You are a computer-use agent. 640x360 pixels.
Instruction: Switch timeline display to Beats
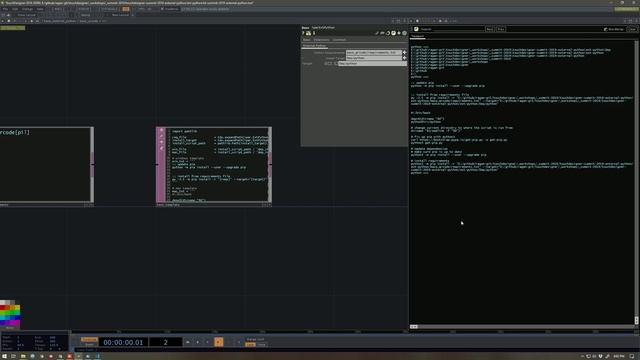(x=89, y=344)
